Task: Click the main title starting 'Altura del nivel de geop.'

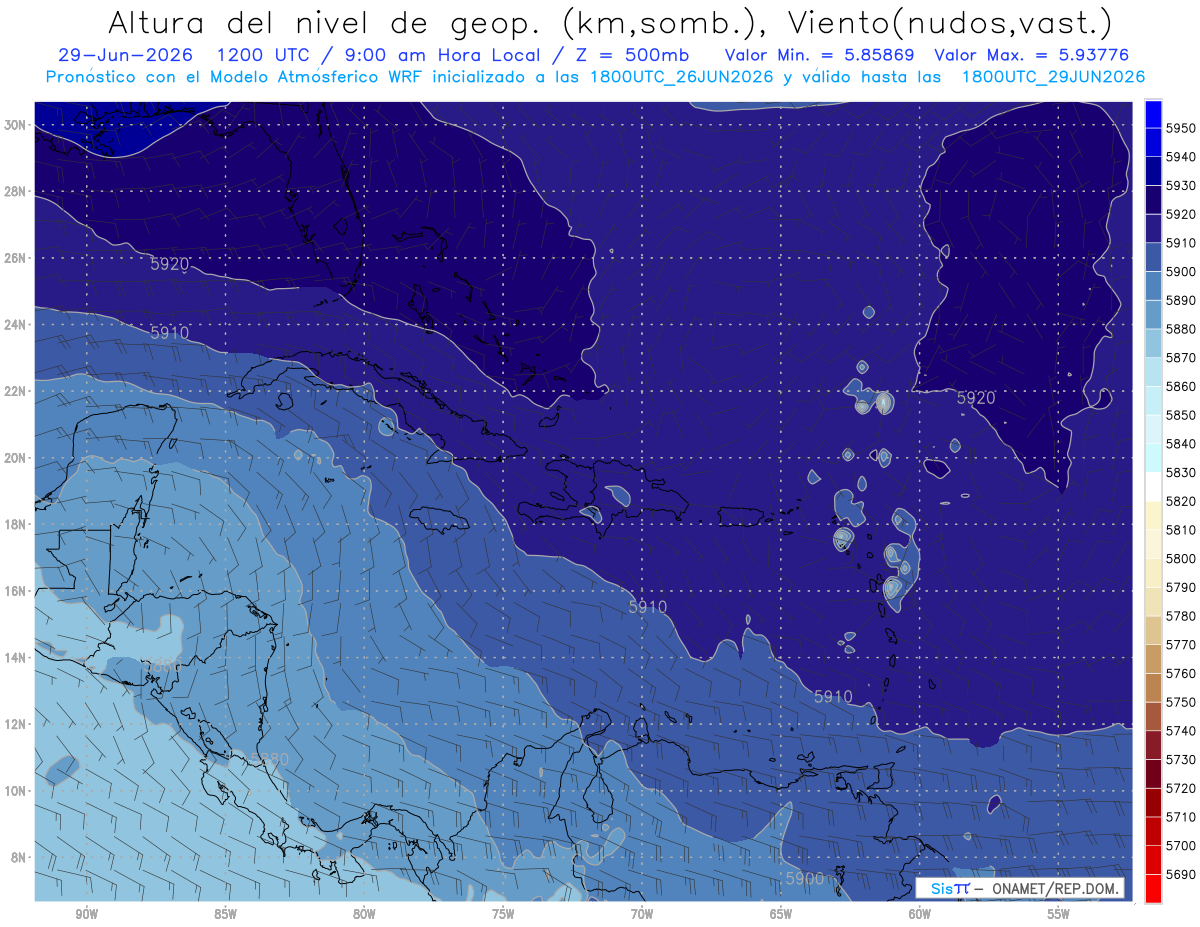Action: (x=609, y=22)
